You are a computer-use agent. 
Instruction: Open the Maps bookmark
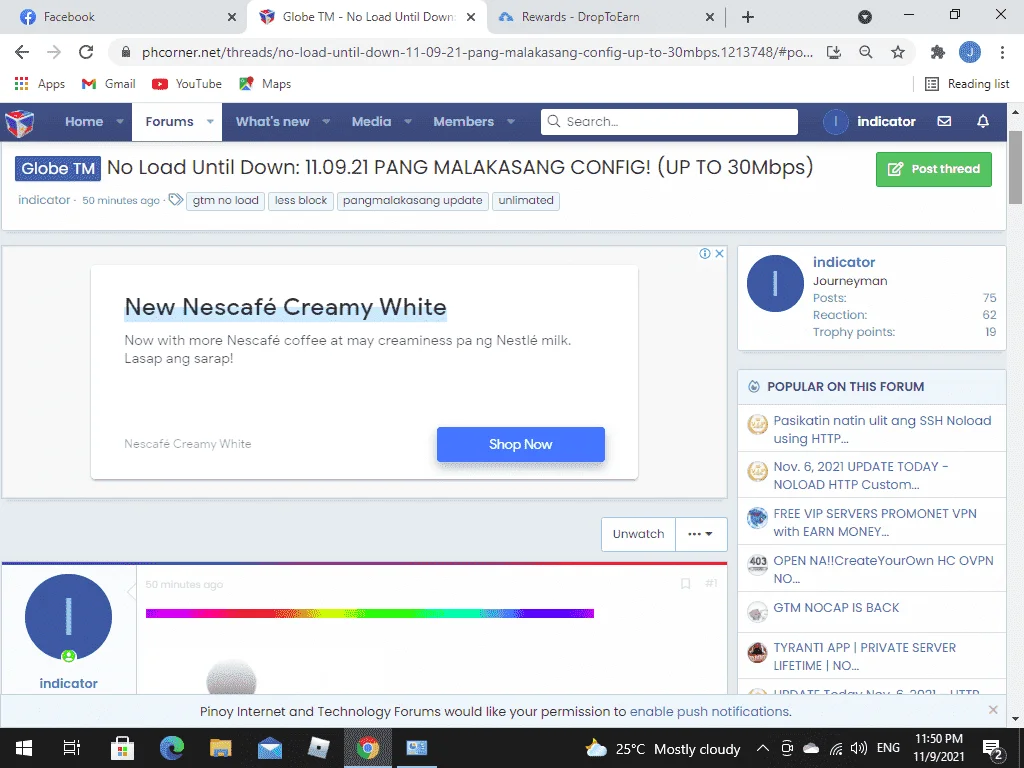[265, 84]
